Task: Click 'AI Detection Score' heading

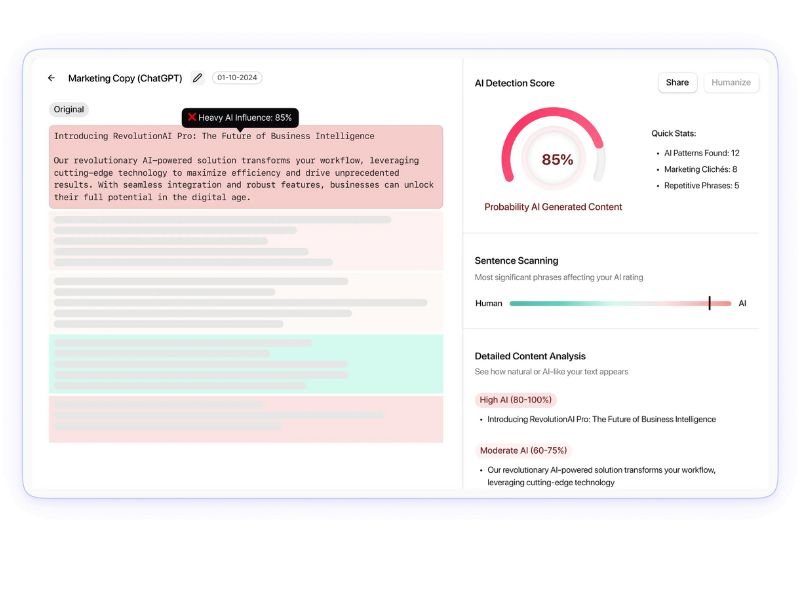Action: [514, 83]
